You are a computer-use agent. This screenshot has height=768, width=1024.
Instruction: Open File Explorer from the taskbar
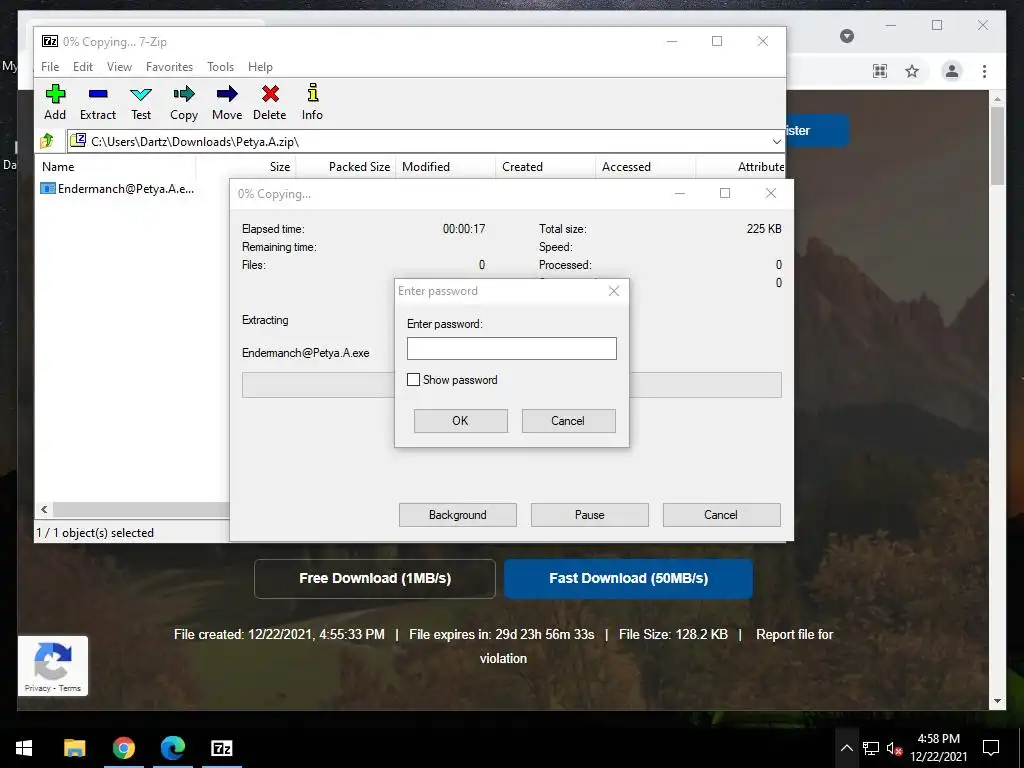click(x=74, y=748)
